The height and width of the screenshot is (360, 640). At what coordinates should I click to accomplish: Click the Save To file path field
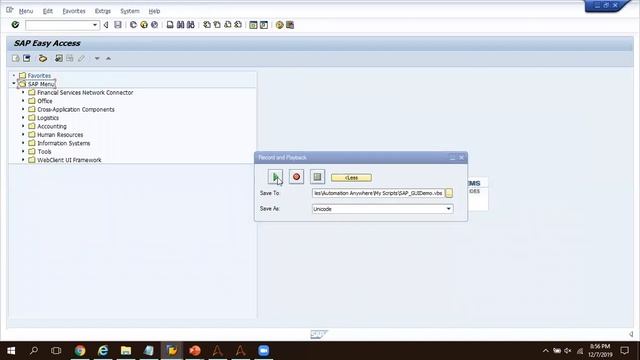(x=378, y=193)
